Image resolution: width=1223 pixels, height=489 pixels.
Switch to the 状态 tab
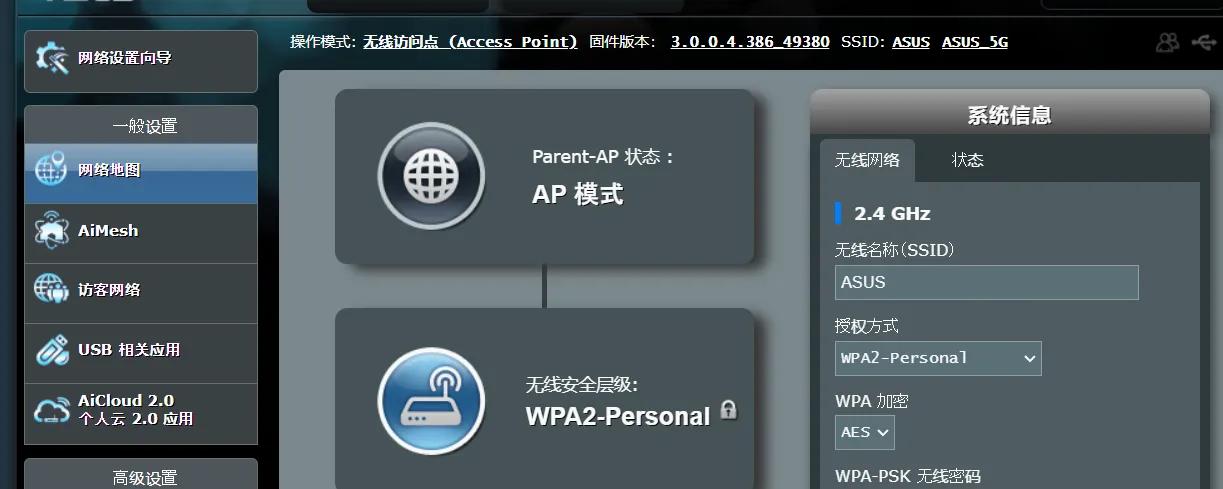tap(967, 160)
